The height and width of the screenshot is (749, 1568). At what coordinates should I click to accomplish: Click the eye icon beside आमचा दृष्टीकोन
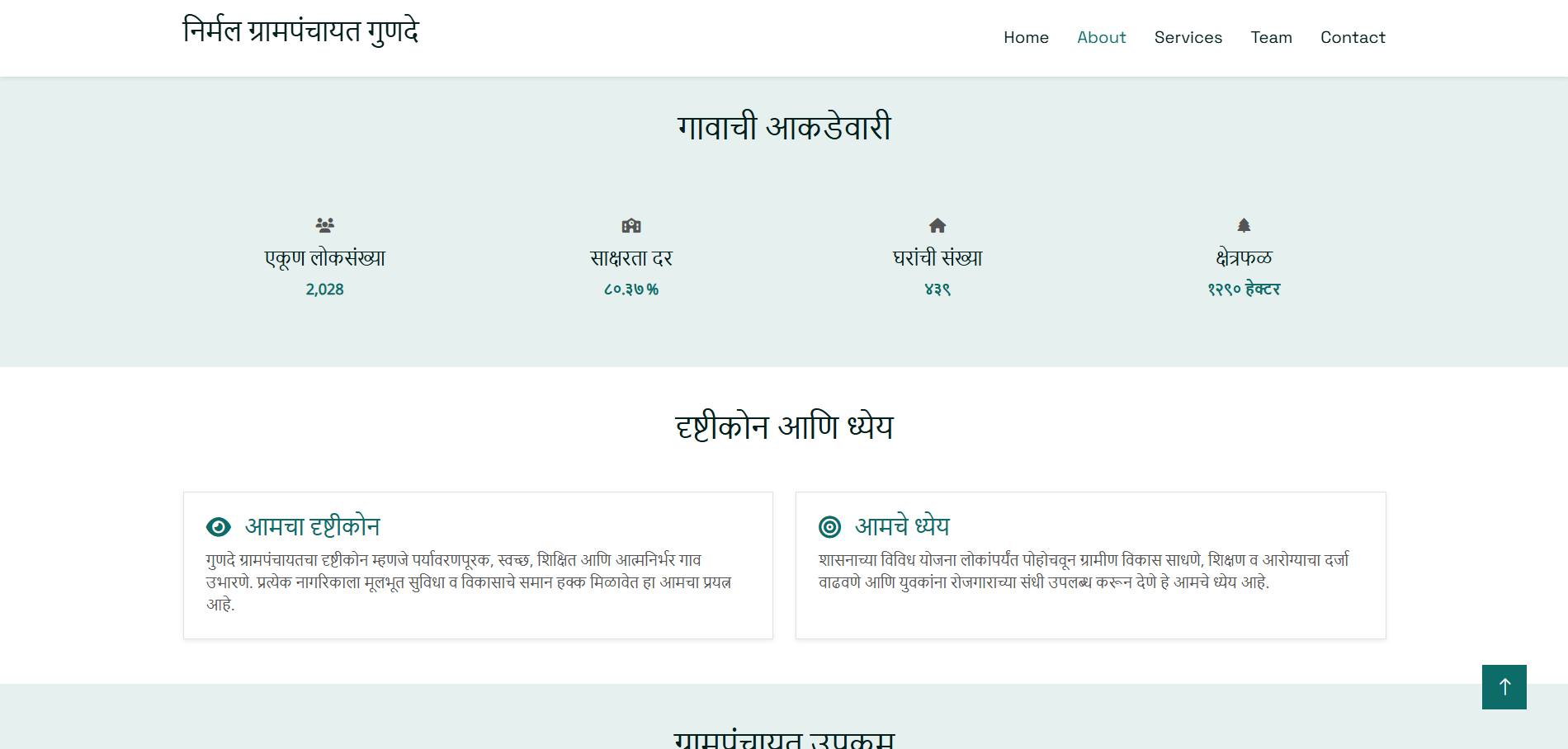pos(219,527)
